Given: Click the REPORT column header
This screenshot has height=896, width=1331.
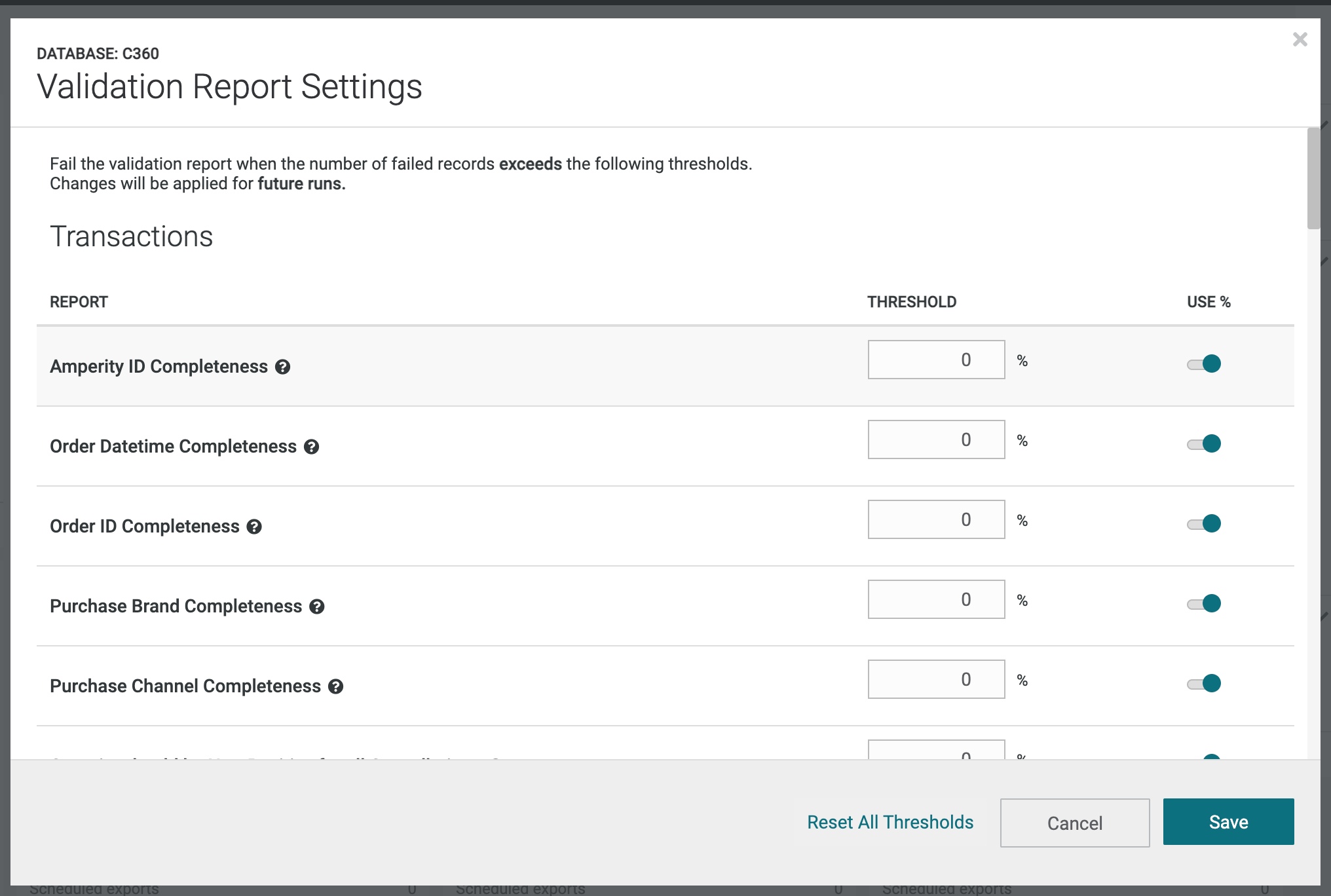Looking at the screenshot, I should (x=79, y=302).
